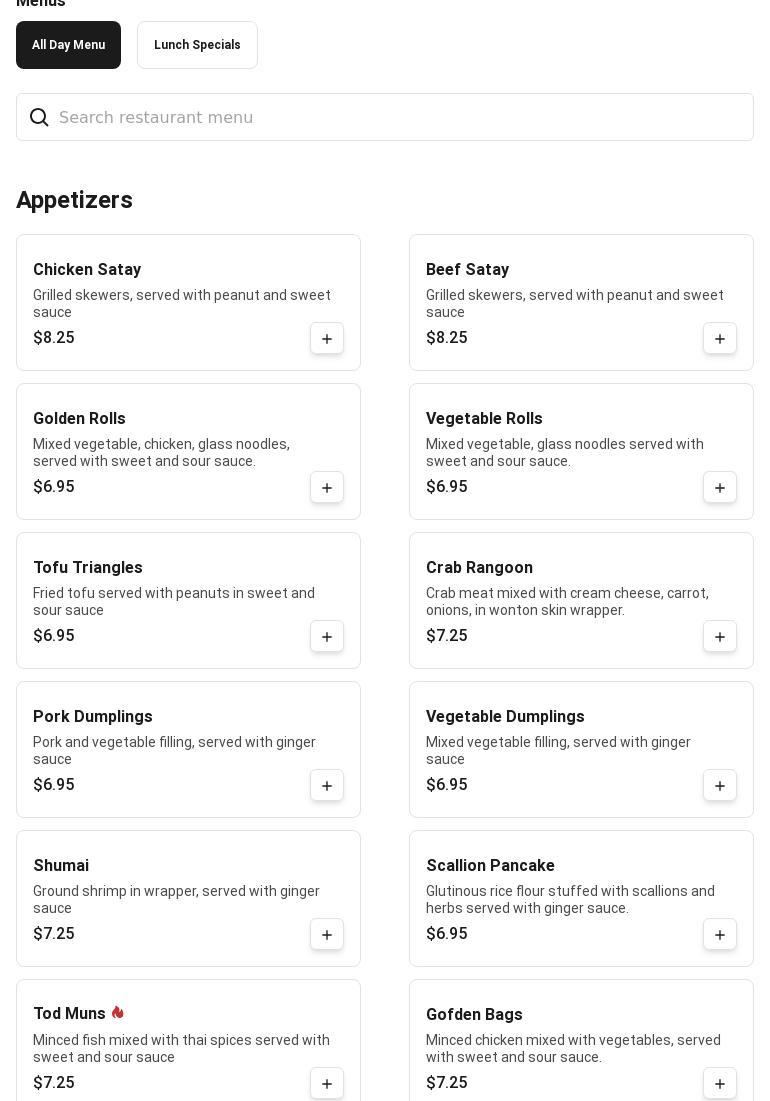Focus the Search restaurant menu field

[x=400, y=118]
